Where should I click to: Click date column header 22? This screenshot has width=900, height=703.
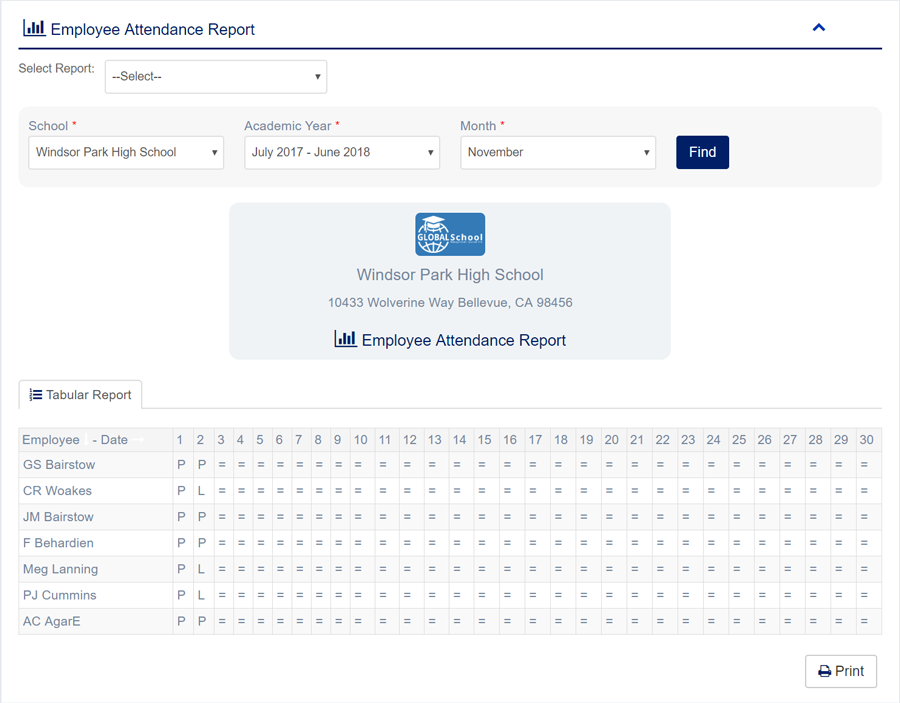click(665, 440)
